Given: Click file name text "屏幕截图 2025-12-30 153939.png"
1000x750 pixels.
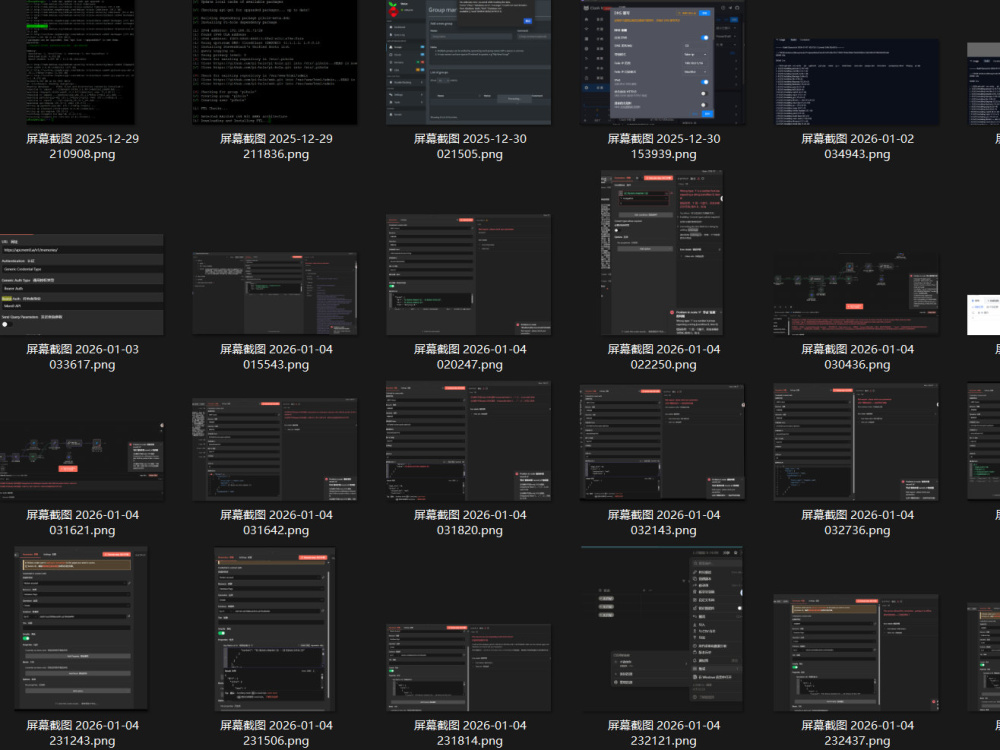Looking at the screenshot, I should click(664, 146).
